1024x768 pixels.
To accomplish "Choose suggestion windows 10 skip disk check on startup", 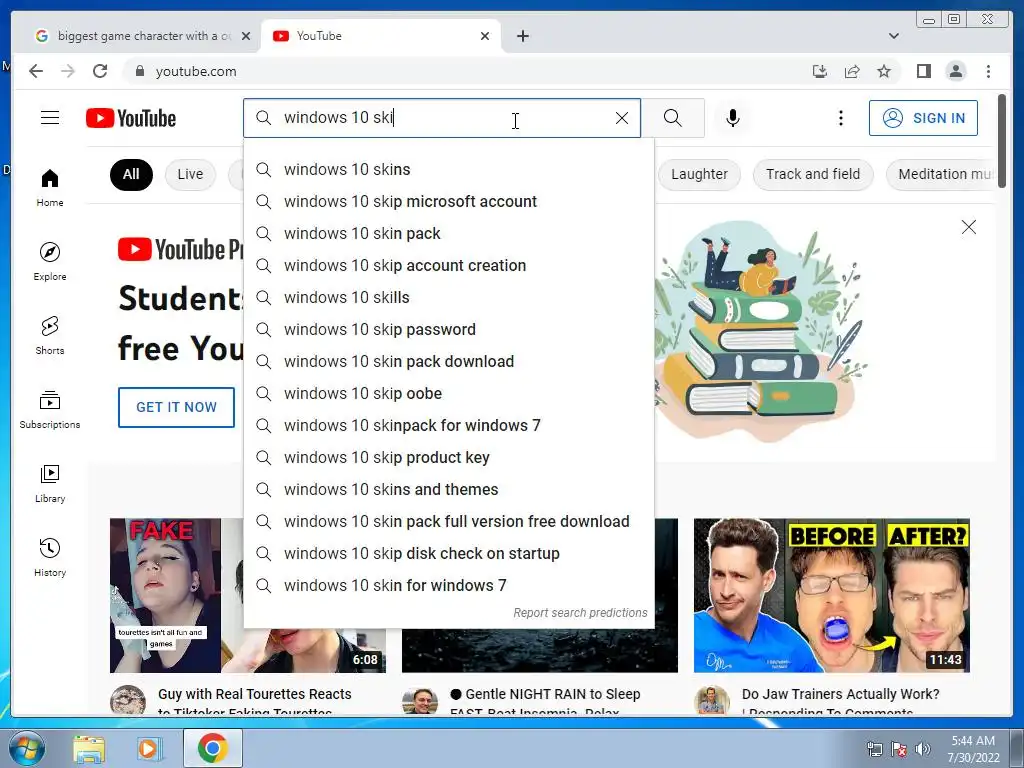I will coord(449,554).
